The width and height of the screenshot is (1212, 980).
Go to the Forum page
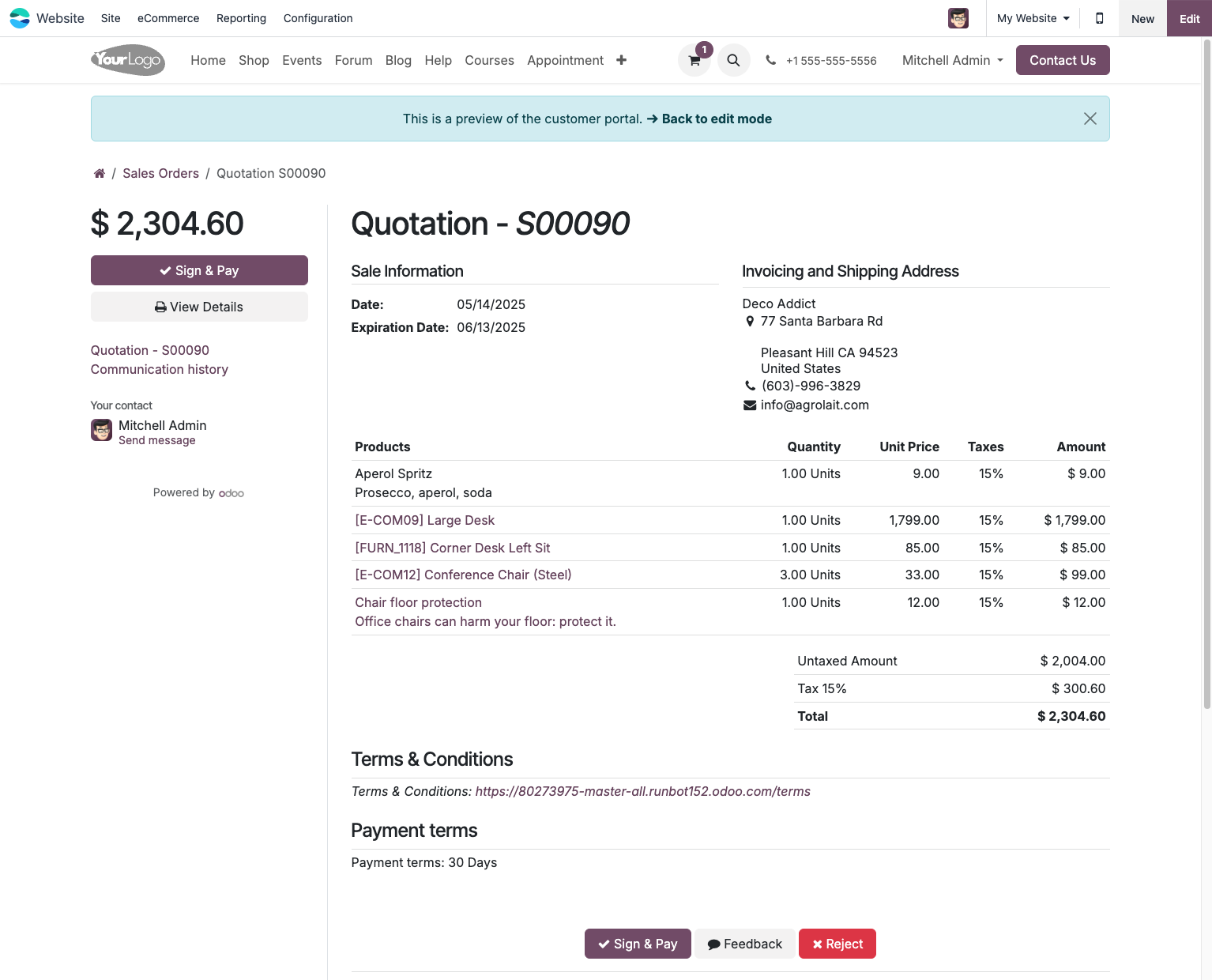353,60
